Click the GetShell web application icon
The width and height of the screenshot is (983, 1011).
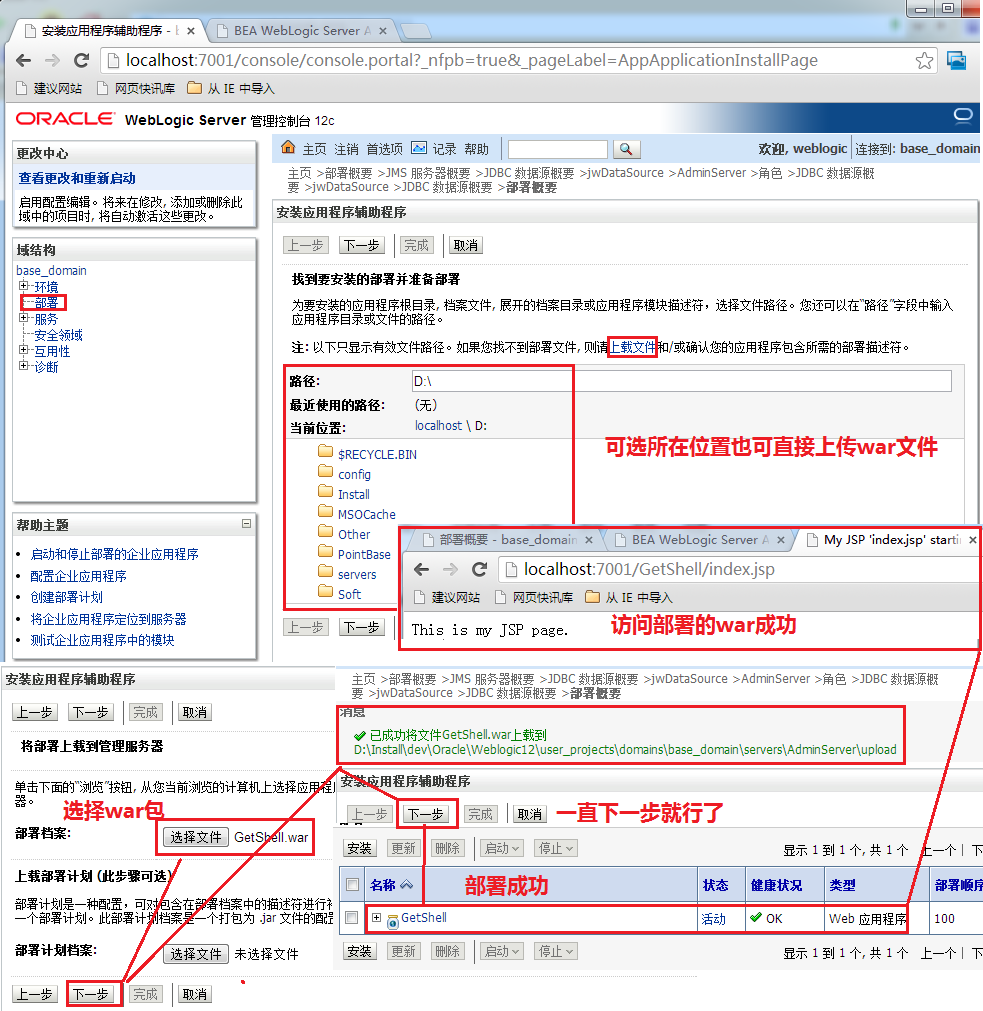(393, 922)
